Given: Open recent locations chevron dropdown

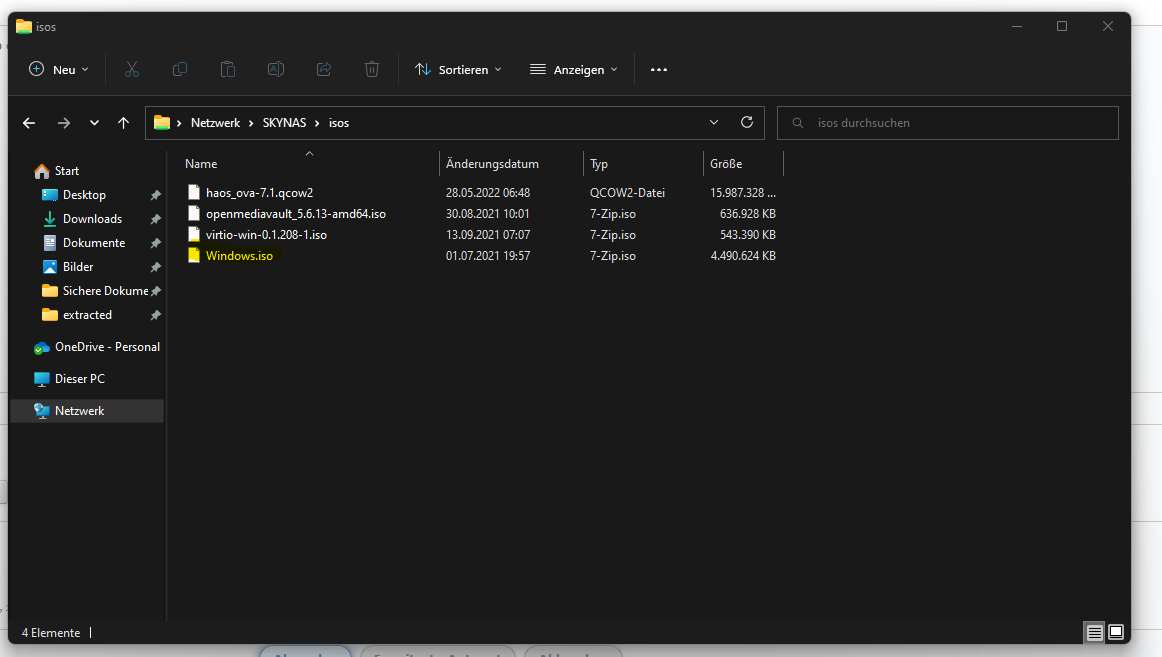Looking at the screenshot, I should 94,123.
